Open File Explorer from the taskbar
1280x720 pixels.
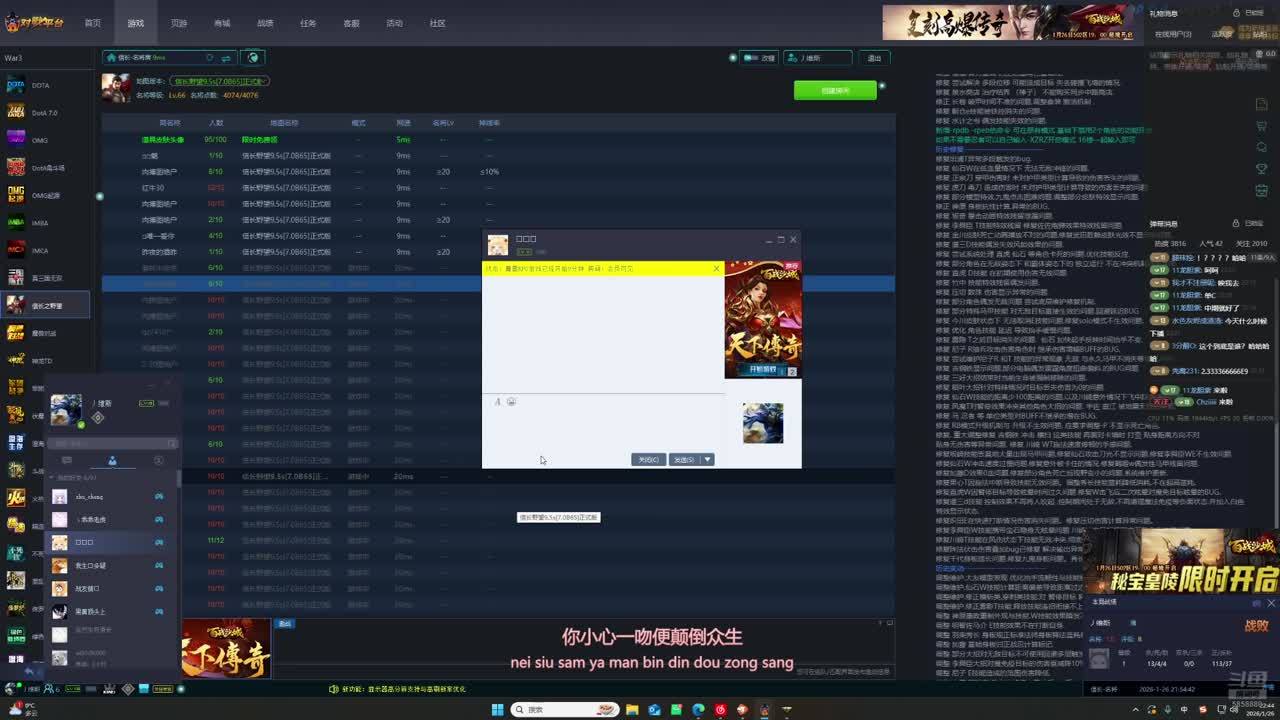click(633, 710)
